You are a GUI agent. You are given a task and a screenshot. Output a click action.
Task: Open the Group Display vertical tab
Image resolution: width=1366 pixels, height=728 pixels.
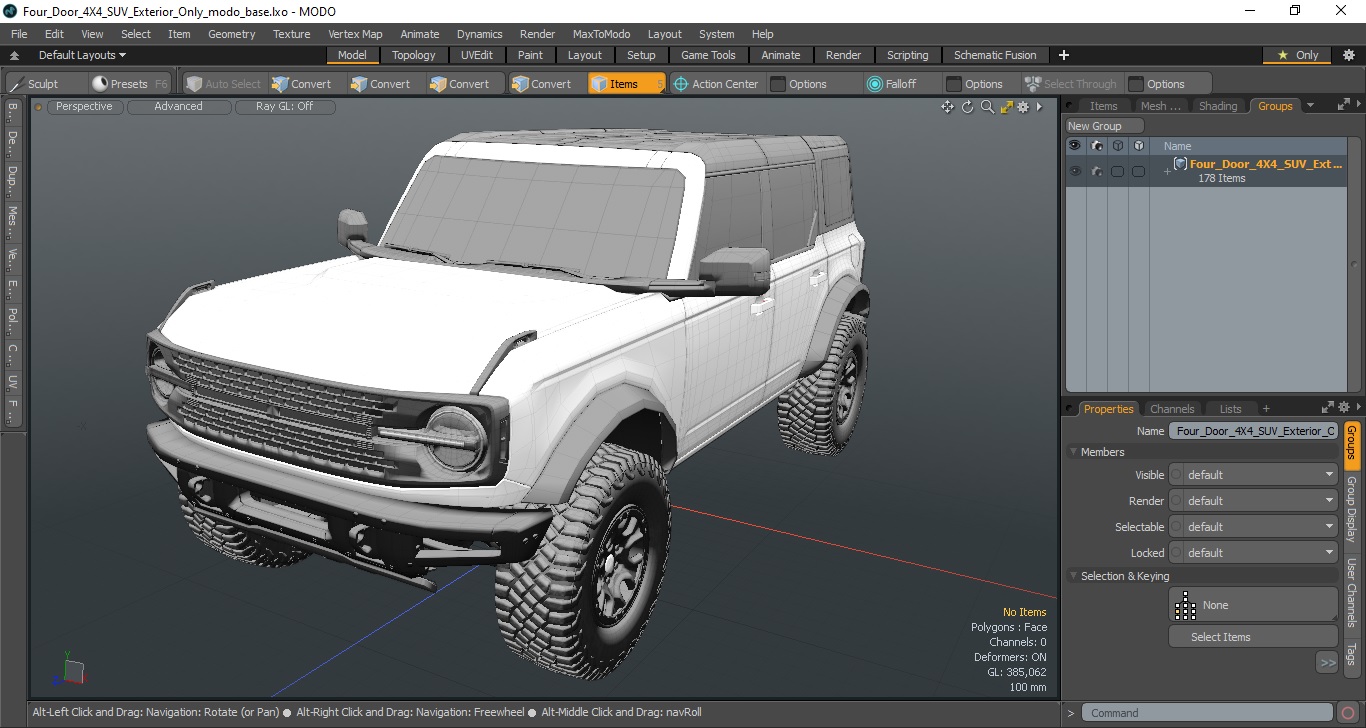[x=1351, y=510]
